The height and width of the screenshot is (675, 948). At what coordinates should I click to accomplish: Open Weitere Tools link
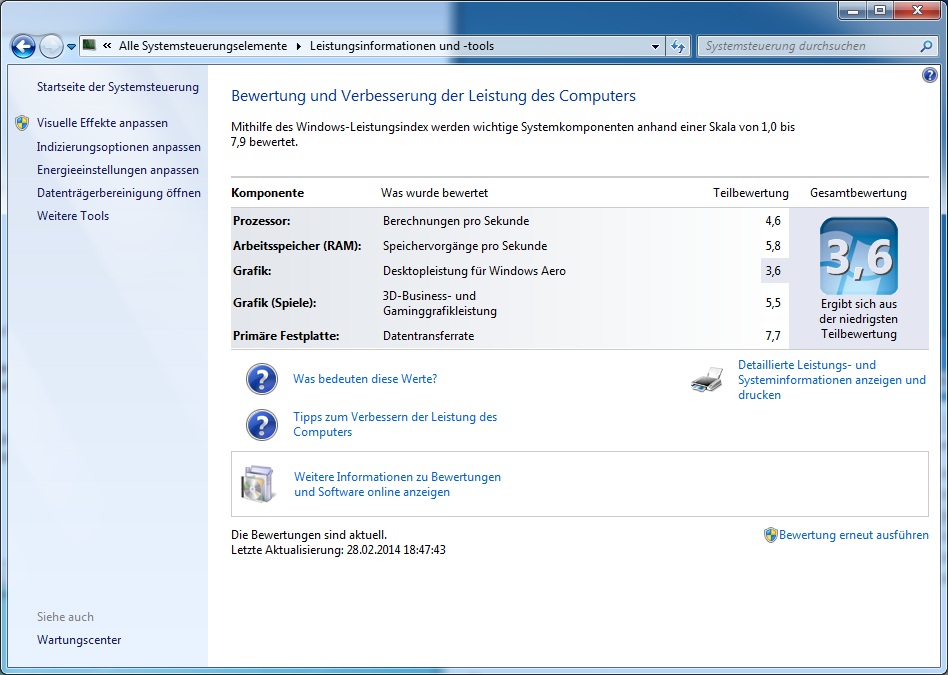click(x=73, y=216)
